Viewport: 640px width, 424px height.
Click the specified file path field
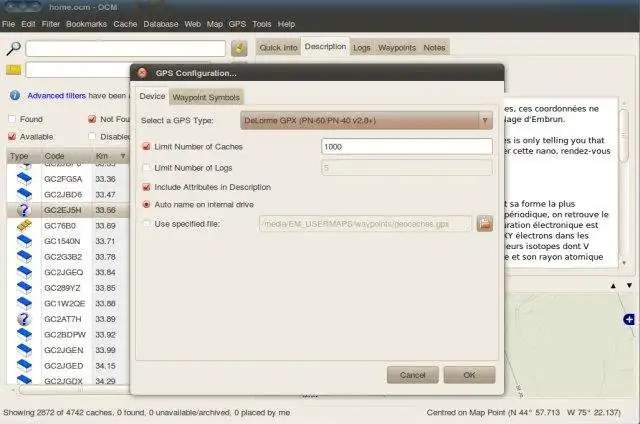[365, 224]
